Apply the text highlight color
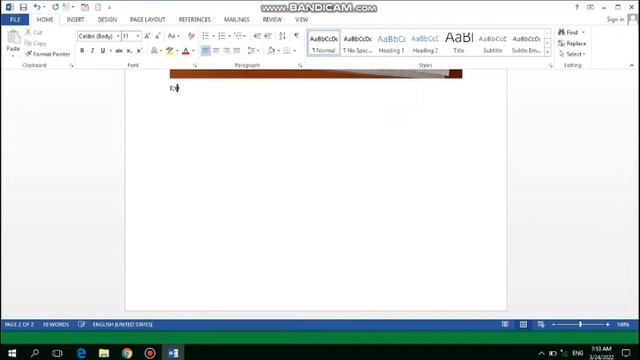The height and width of the screenshot is (360, 640). tap(170, 51)
